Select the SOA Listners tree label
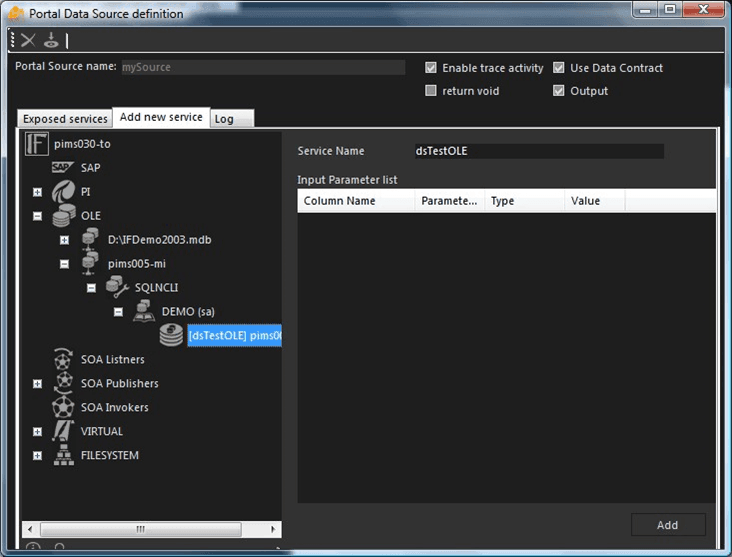The width and height of the screenshot is (732, 557). (113, 360)
